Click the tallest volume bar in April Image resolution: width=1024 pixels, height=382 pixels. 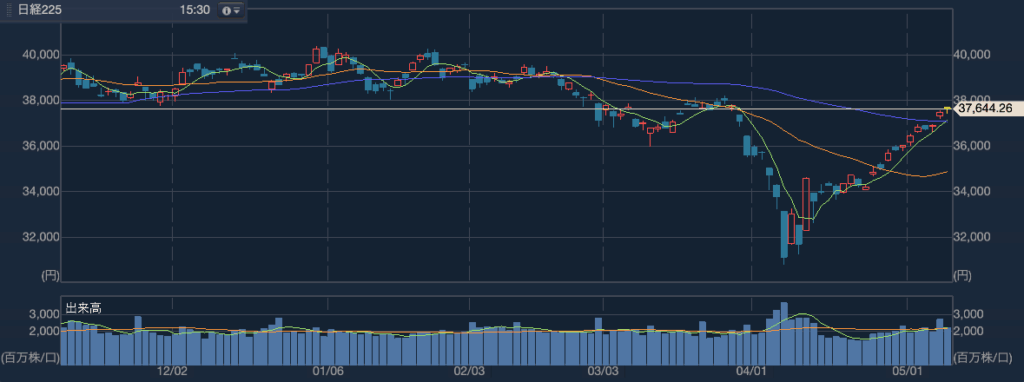(784, 334)
